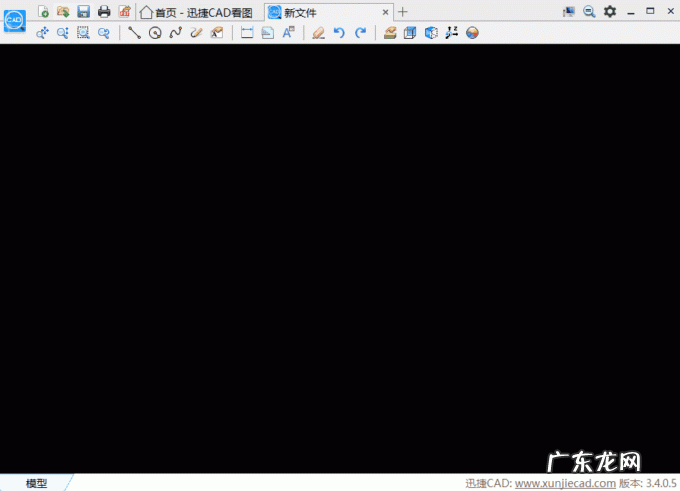Select the circle drawing tool
Image resolution: width=680 pixels, height=491 pixels.
coord(155,33)
